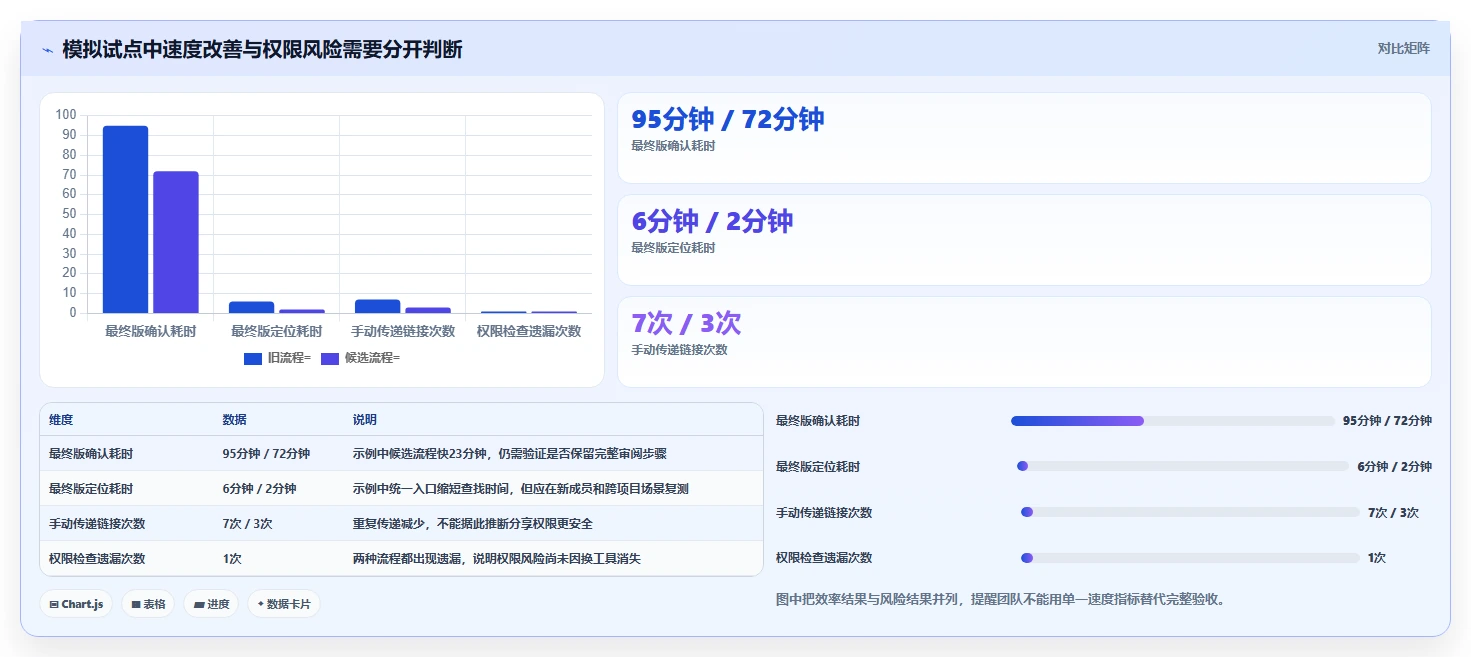
Task: Click note starting 示例中统一入口缩短查找时间
Action: pos(521,489)
